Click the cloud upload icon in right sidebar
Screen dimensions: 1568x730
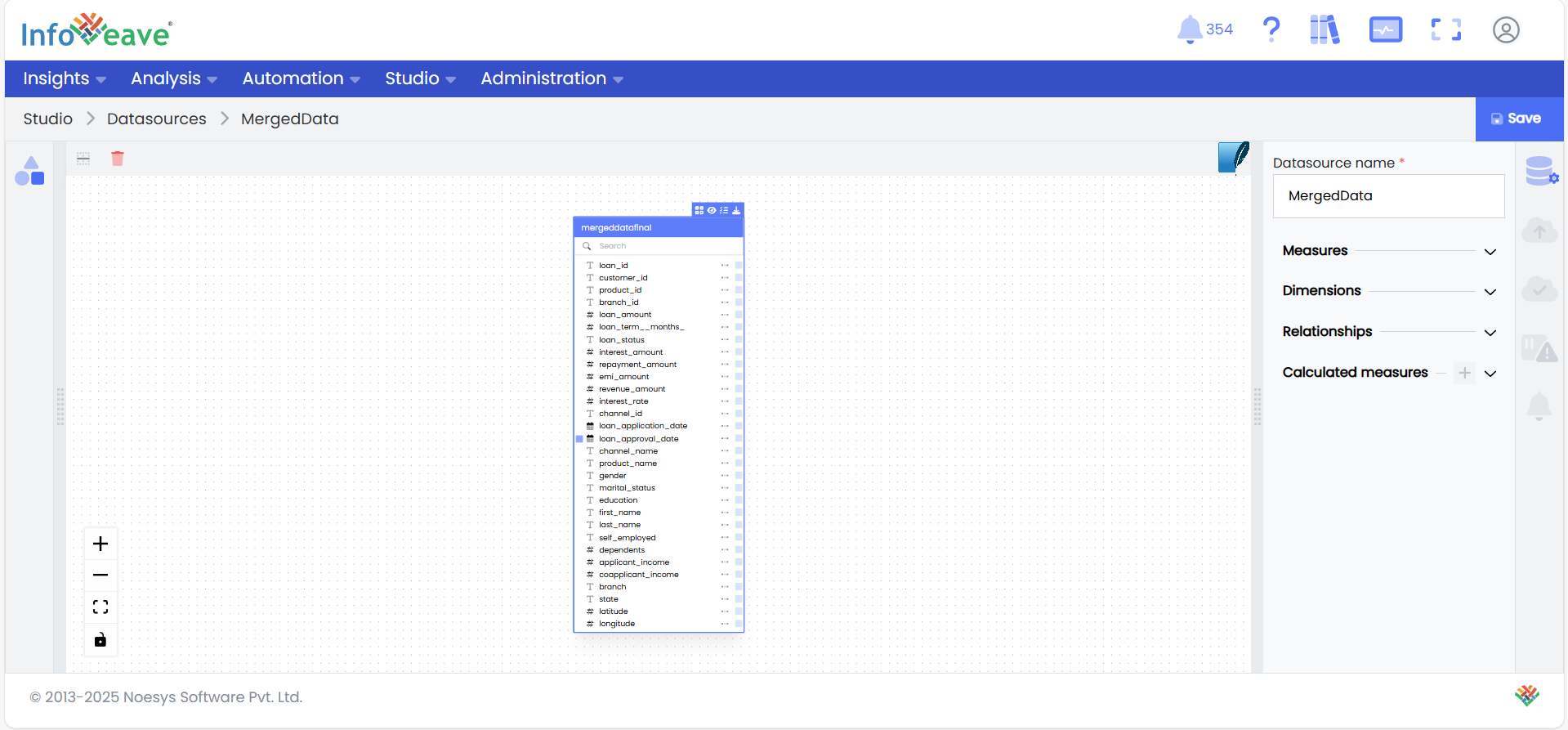1539,230
